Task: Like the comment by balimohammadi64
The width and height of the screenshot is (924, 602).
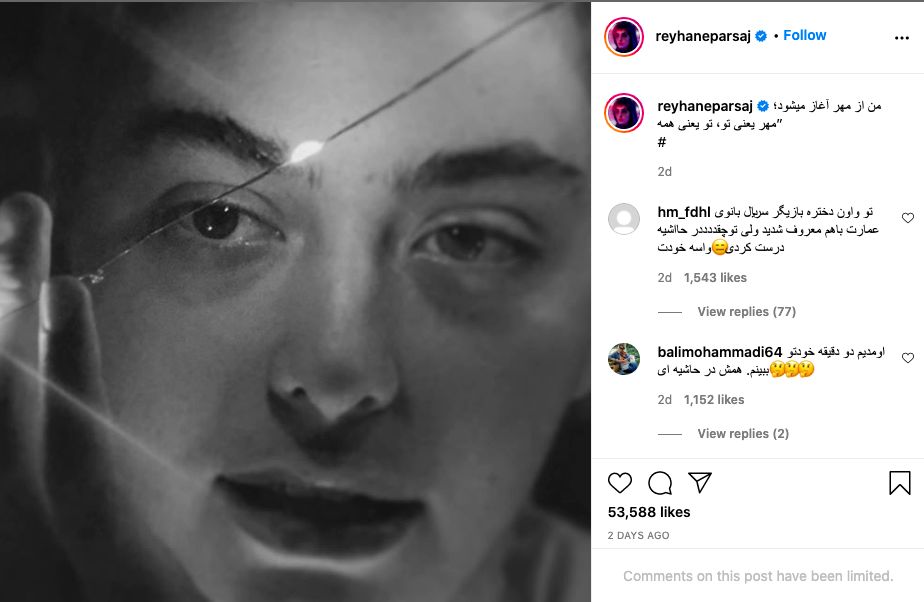Action: click(x=908, y=358)
